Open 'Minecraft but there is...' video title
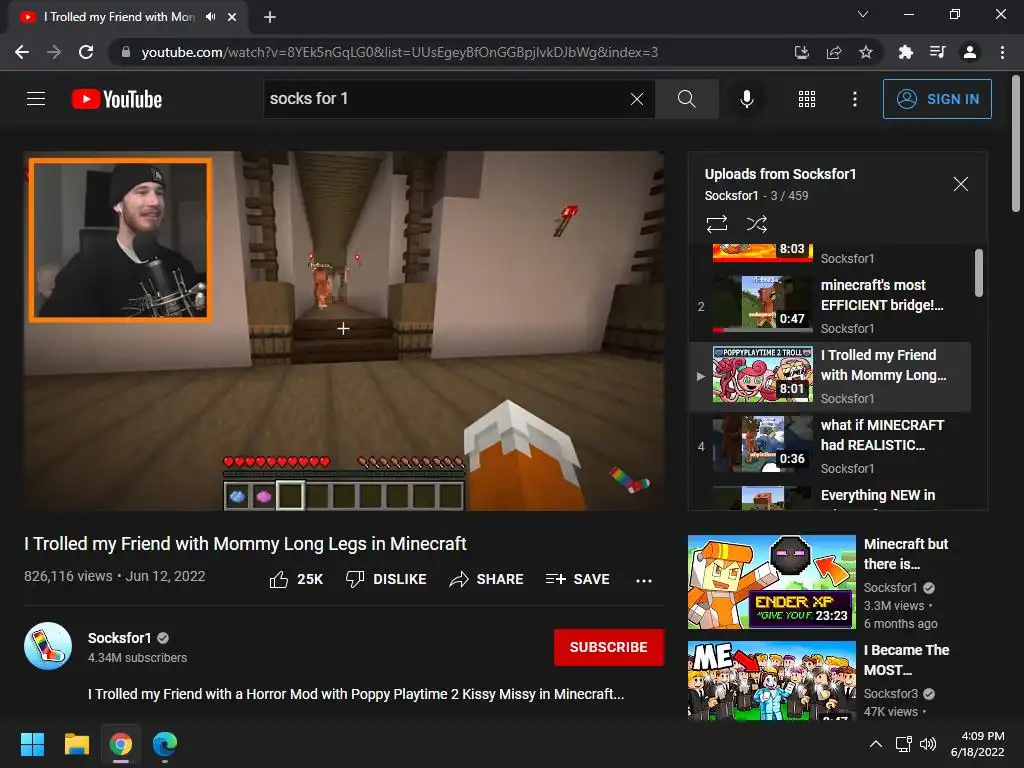 [906, 554]
